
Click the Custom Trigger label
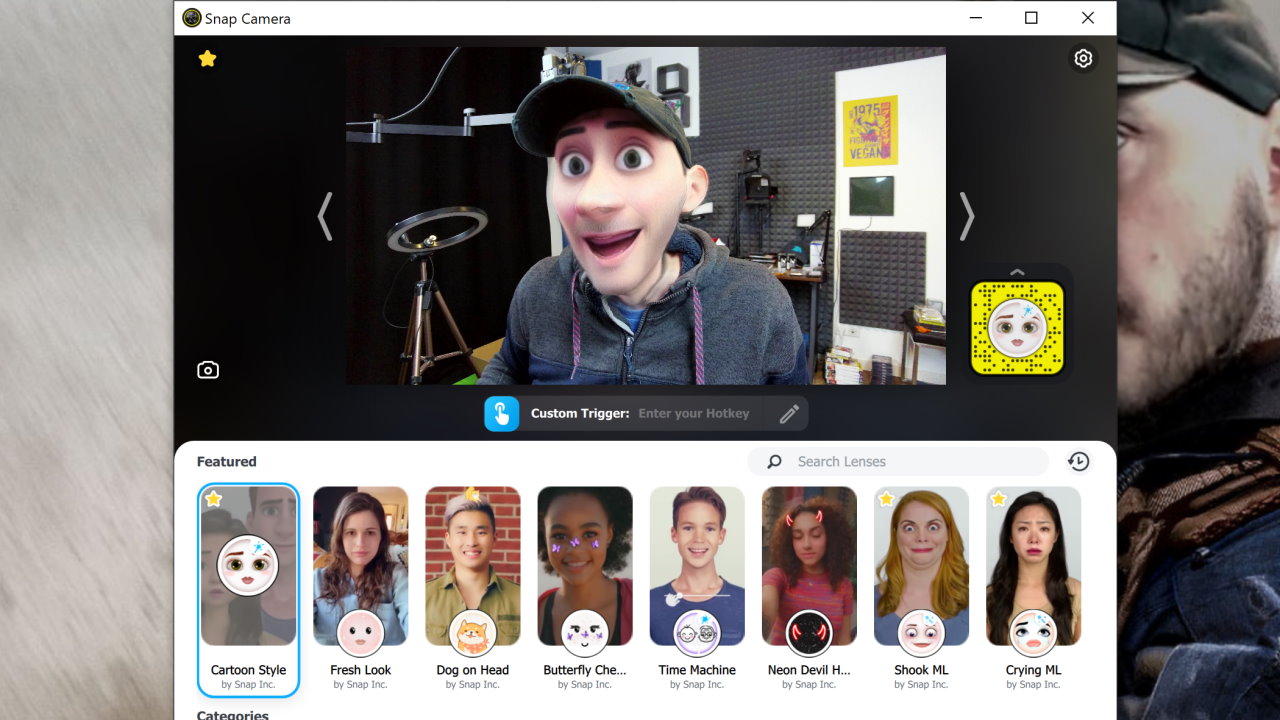[x=580, y=413]
